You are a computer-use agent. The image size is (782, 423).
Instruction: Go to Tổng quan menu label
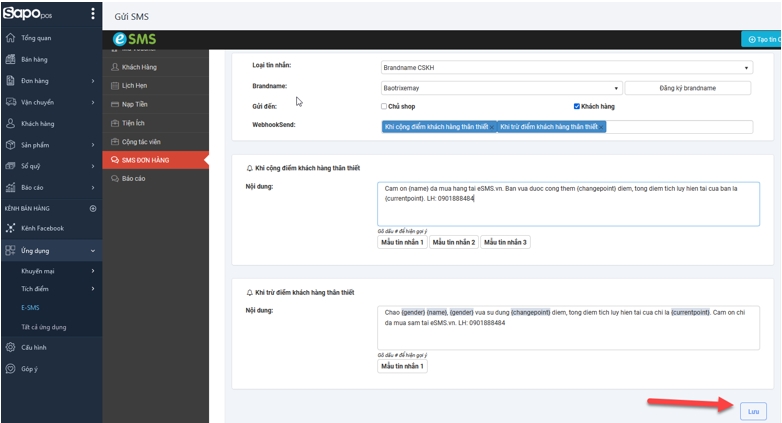click(36, 38)
